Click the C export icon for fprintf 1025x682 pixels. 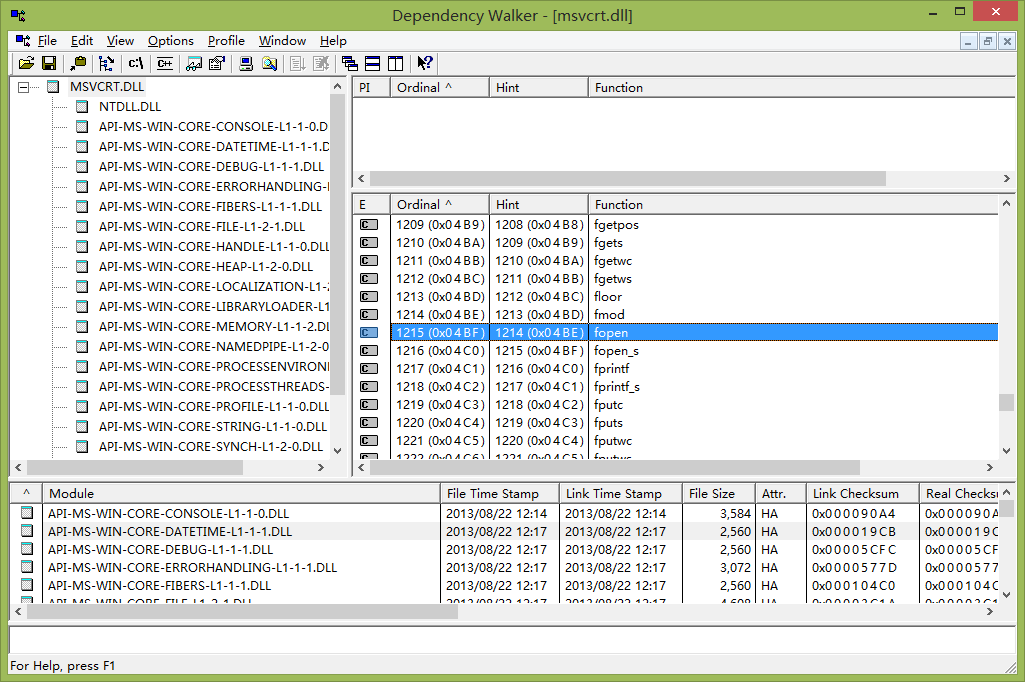pos(369,369)
